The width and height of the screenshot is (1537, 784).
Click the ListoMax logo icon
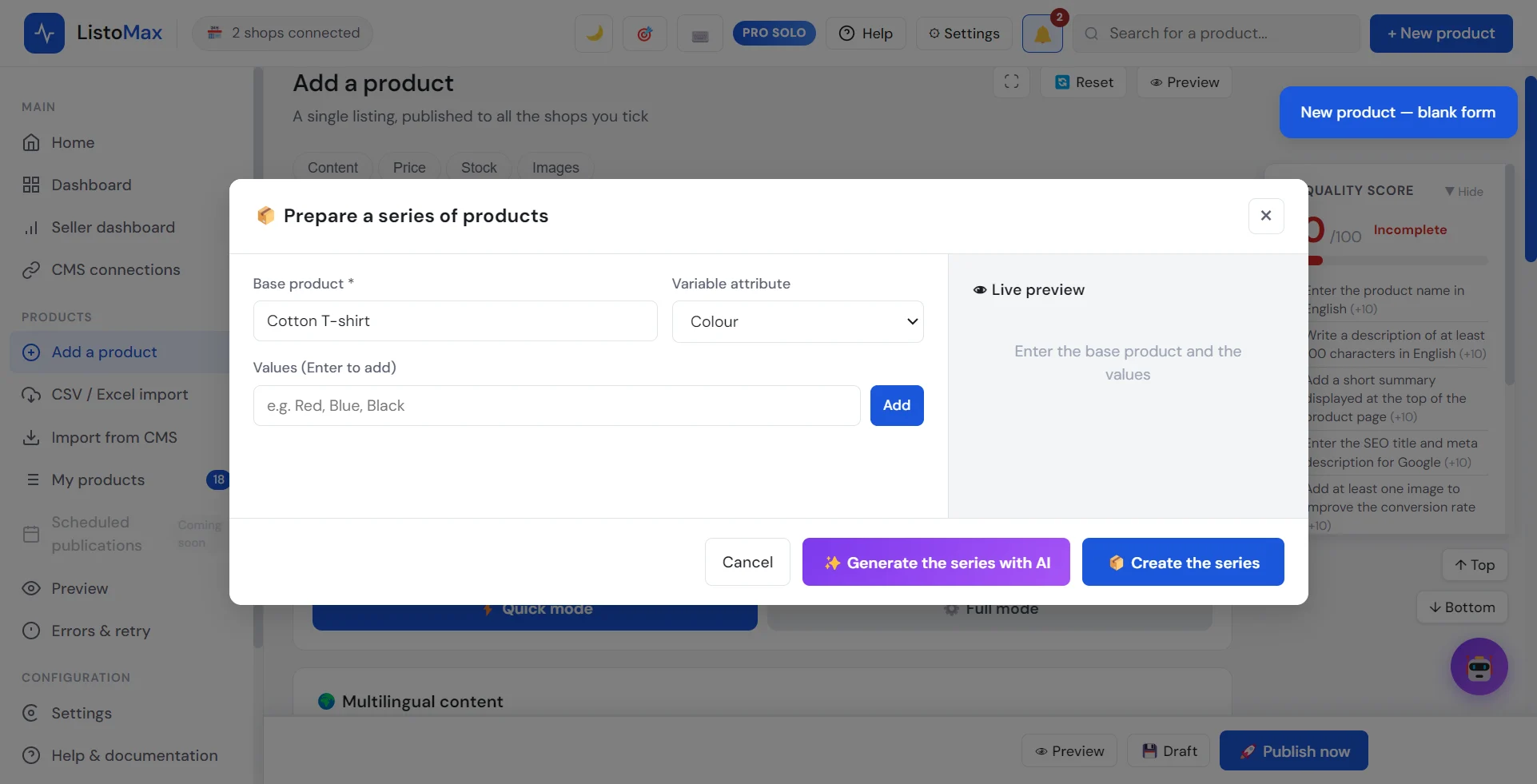point(44,34)
